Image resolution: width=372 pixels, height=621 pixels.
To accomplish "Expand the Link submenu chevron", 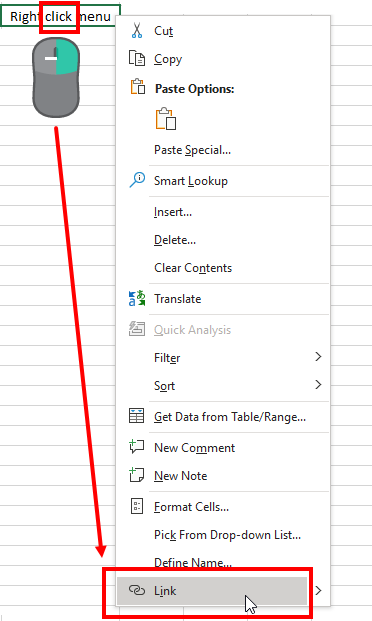I will (318, 591).
